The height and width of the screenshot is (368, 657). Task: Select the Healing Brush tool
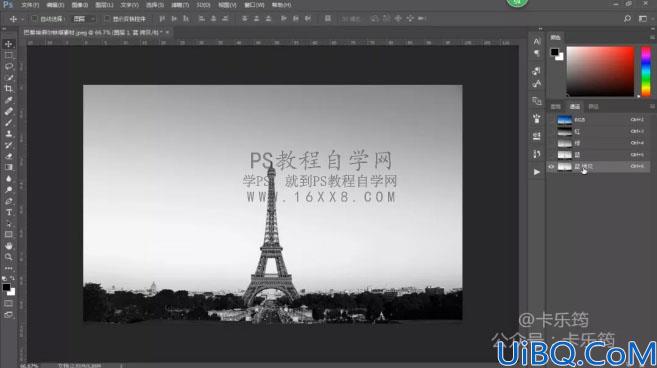point(8,111)
